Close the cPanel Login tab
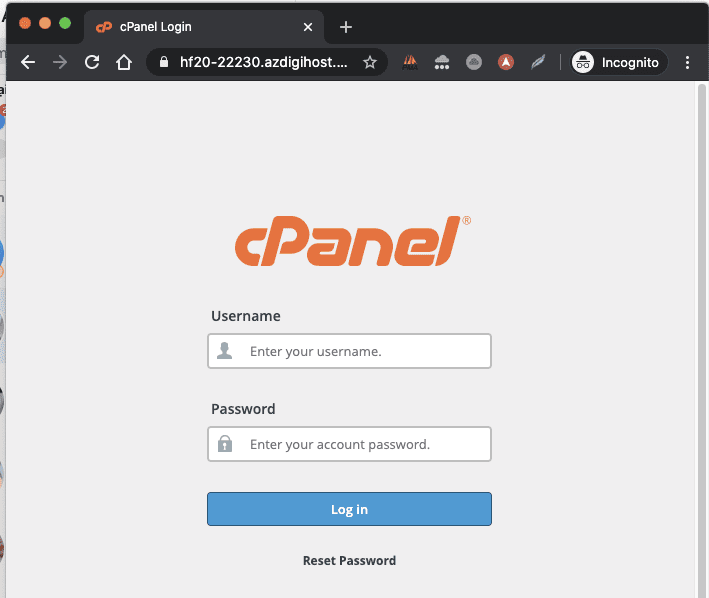Screen dimensions: 709x598 point(308,27)
